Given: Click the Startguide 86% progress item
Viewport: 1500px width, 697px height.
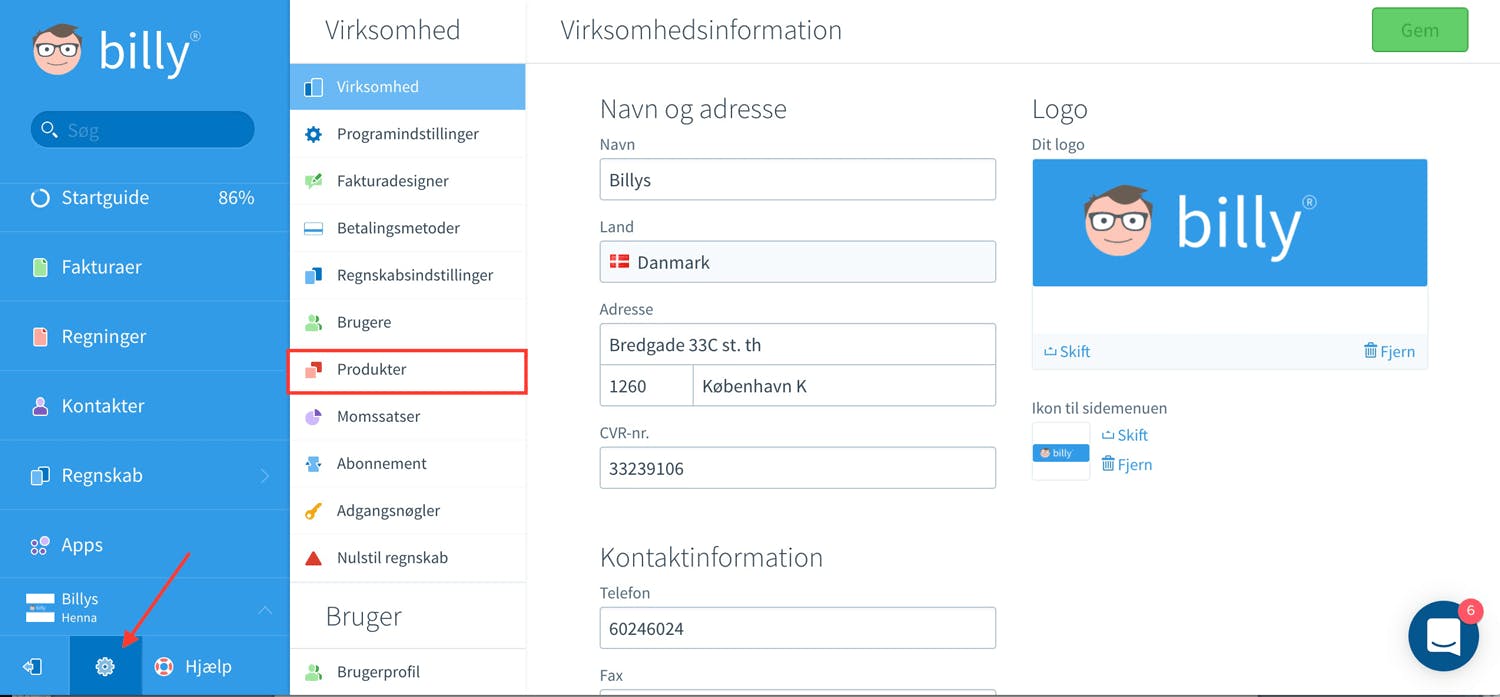Looking at the screenshot, I should point(145,198).
